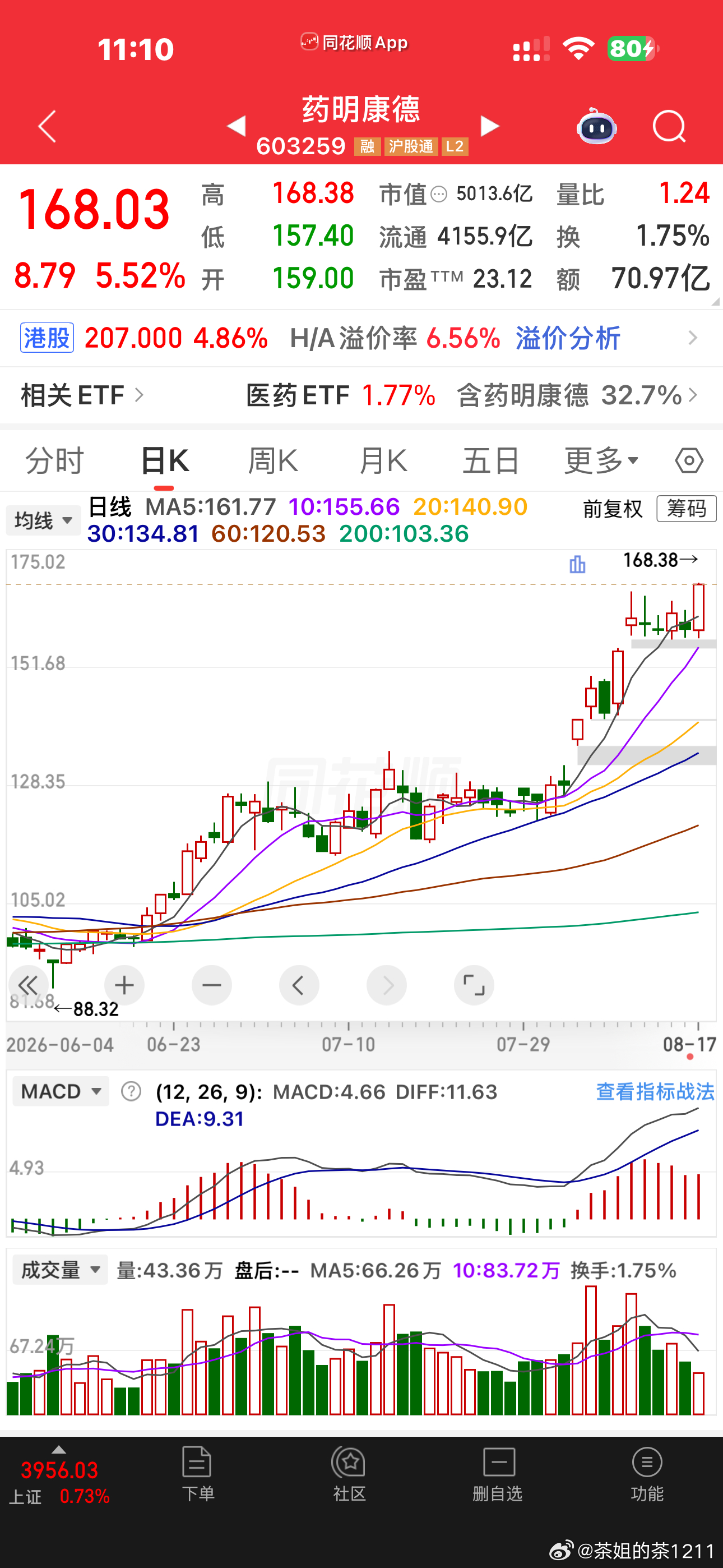This screenshot has height=1568, width=723.
Task: Tap DEA:9.31 value
Action: tap(200, 1119)
